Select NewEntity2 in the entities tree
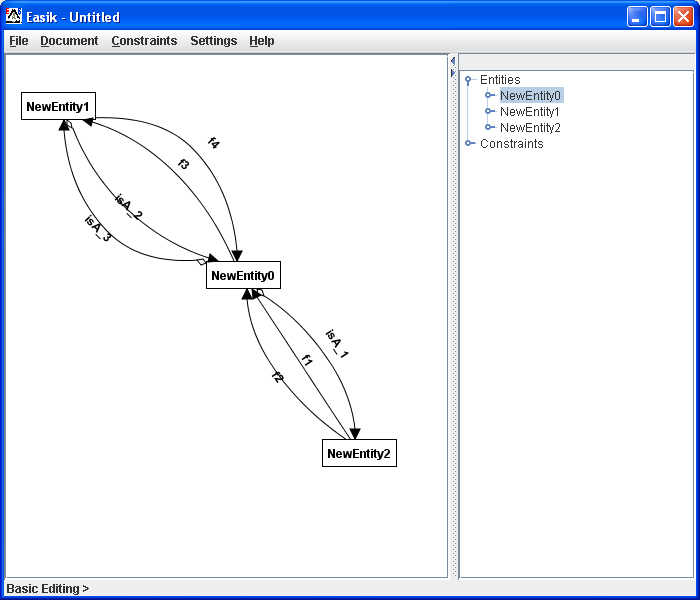700x600 pixels. [x=530, y=128]
